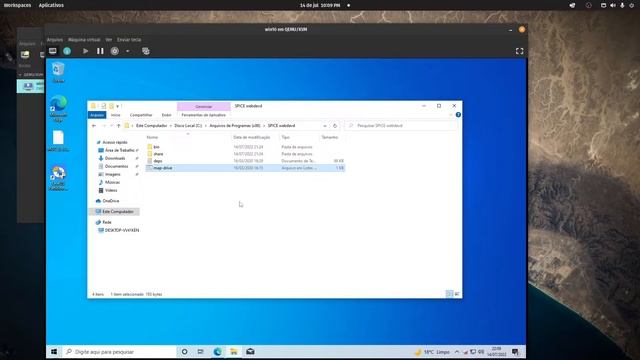Select the blank document file on desktop

click(58, 141)
